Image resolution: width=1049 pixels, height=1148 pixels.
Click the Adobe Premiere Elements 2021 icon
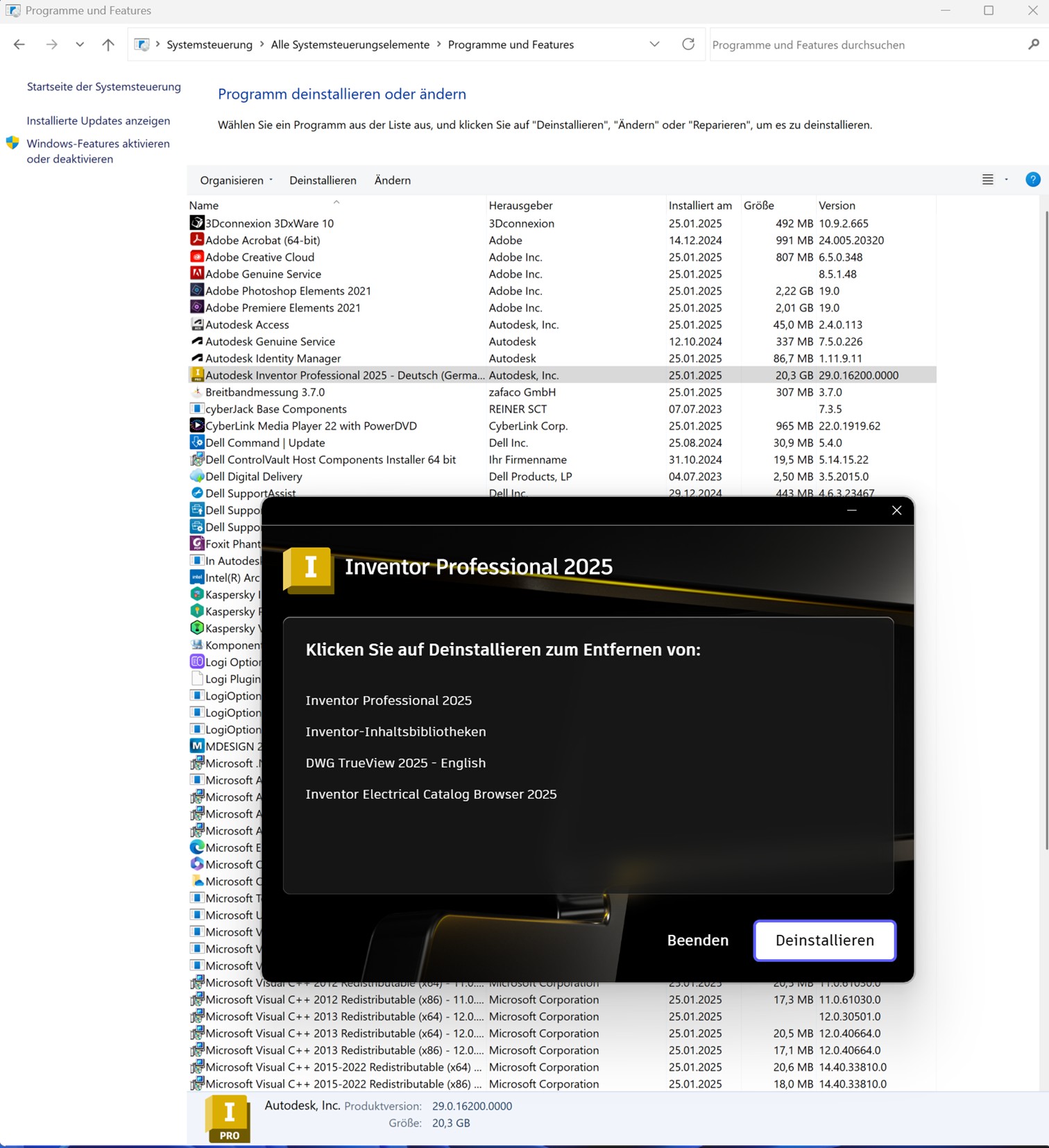(x=197, y=307)
